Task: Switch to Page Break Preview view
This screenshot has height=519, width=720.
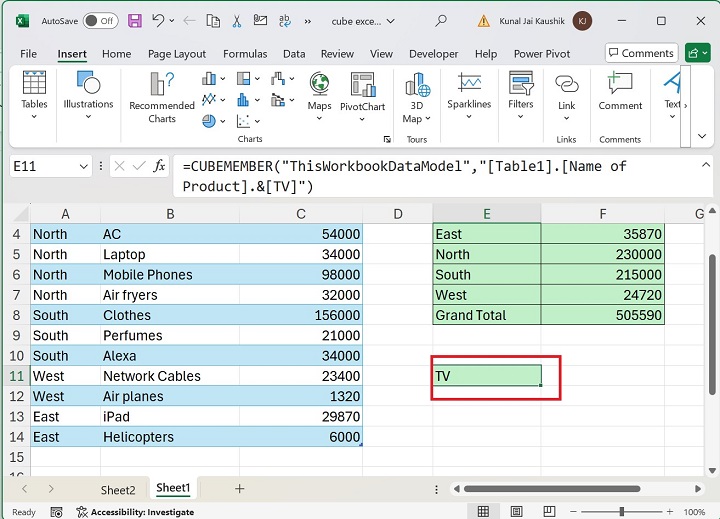Action: 552,511
